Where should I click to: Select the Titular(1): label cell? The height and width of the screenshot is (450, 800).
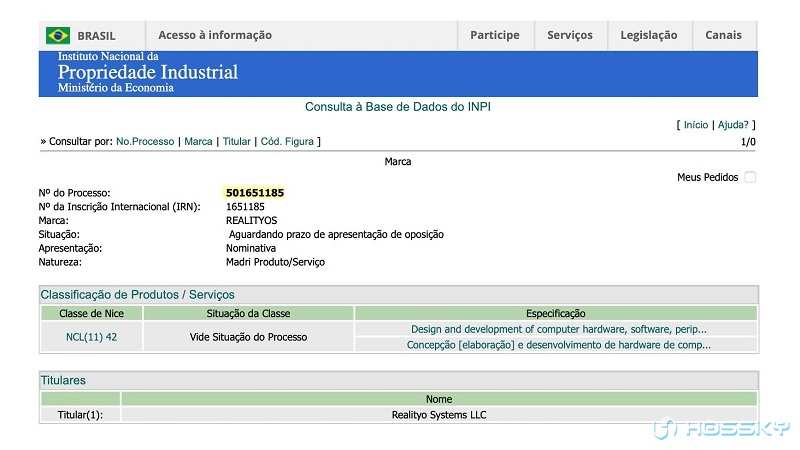[80, 415]
